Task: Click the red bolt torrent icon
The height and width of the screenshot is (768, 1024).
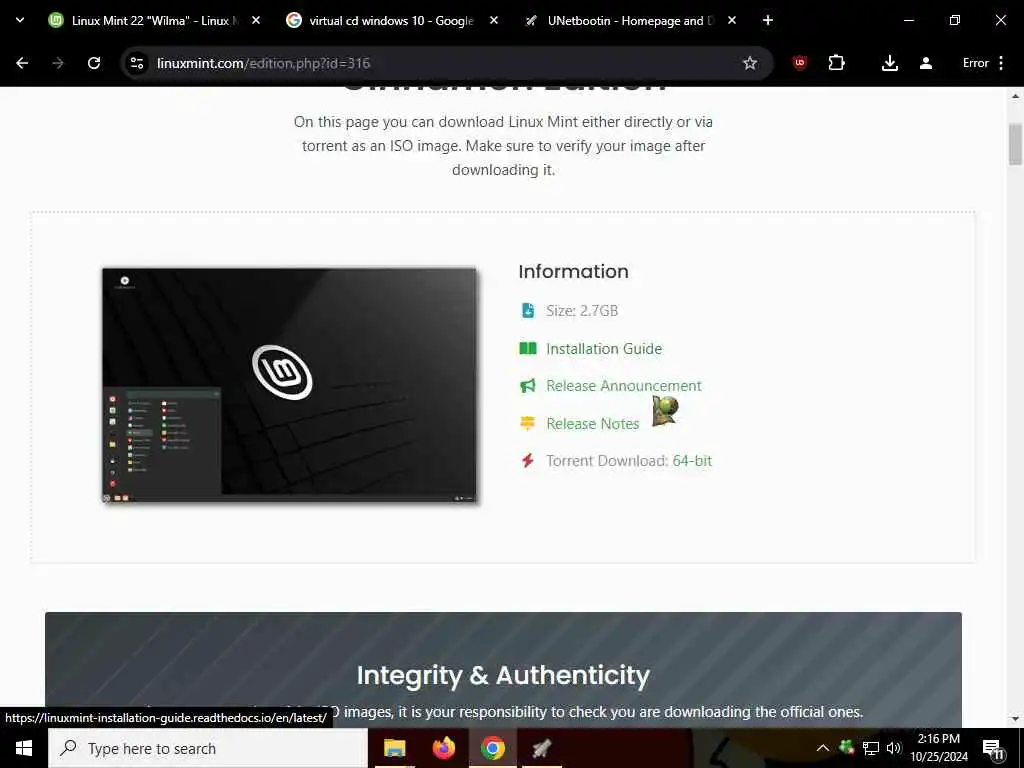Action: 528,460
